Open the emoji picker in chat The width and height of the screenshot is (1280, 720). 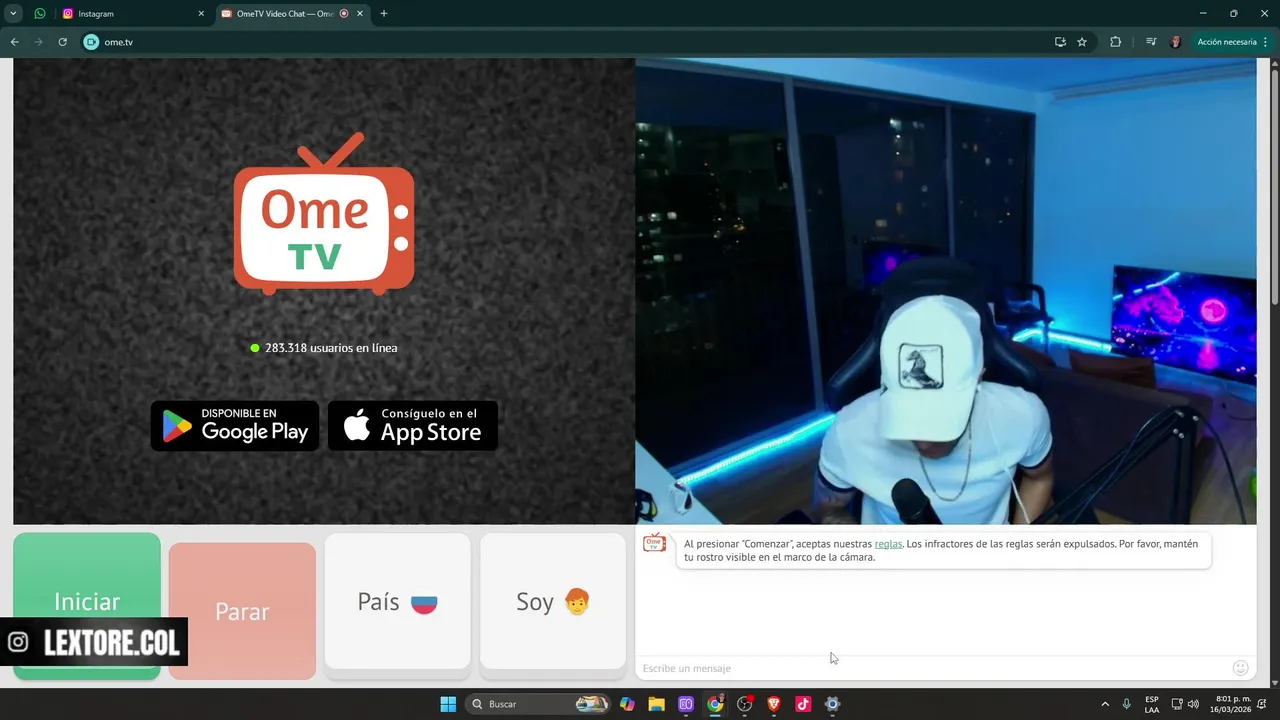click(x=1240, y=668)
